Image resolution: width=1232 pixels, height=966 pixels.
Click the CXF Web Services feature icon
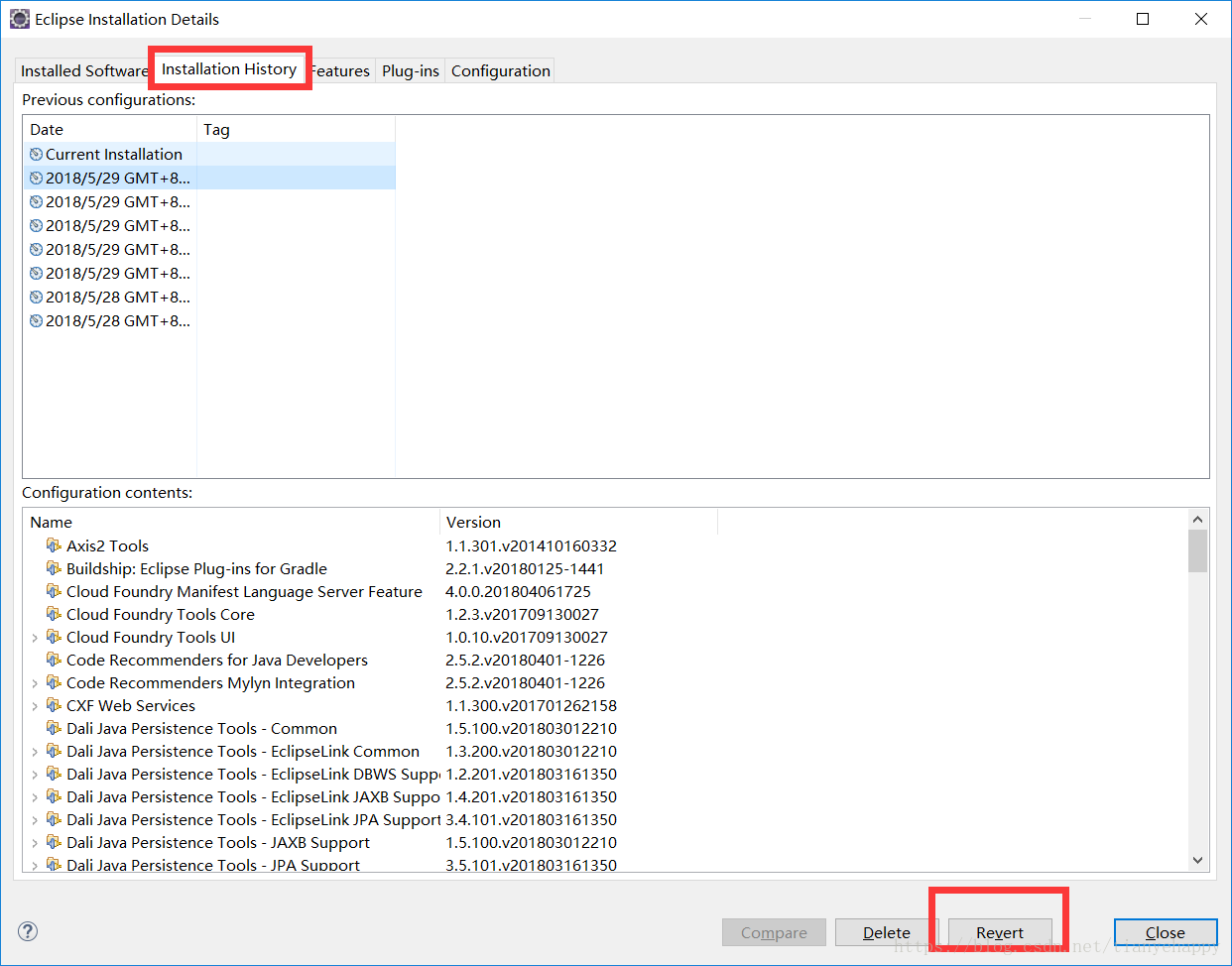tap(54, 705)
